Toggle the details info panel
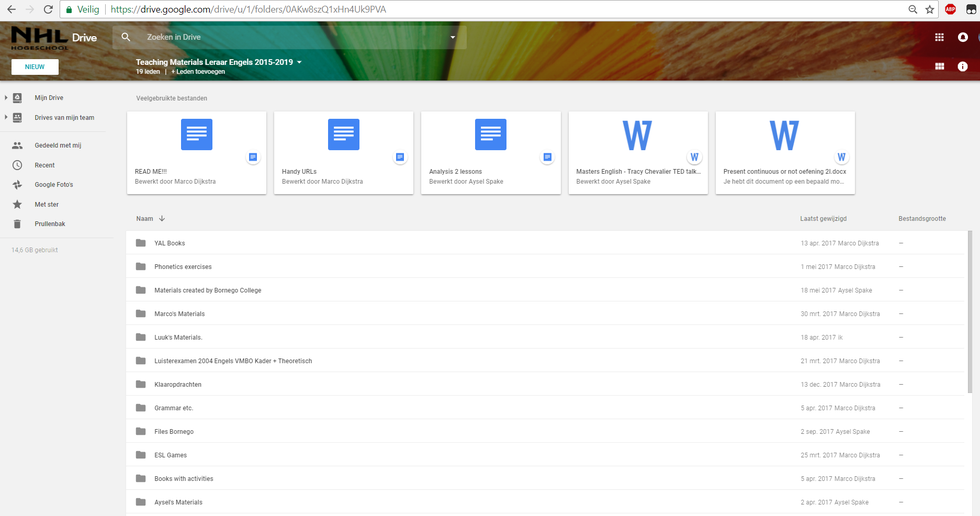Viewport: 980px width, 516px height. pos(962,66)
